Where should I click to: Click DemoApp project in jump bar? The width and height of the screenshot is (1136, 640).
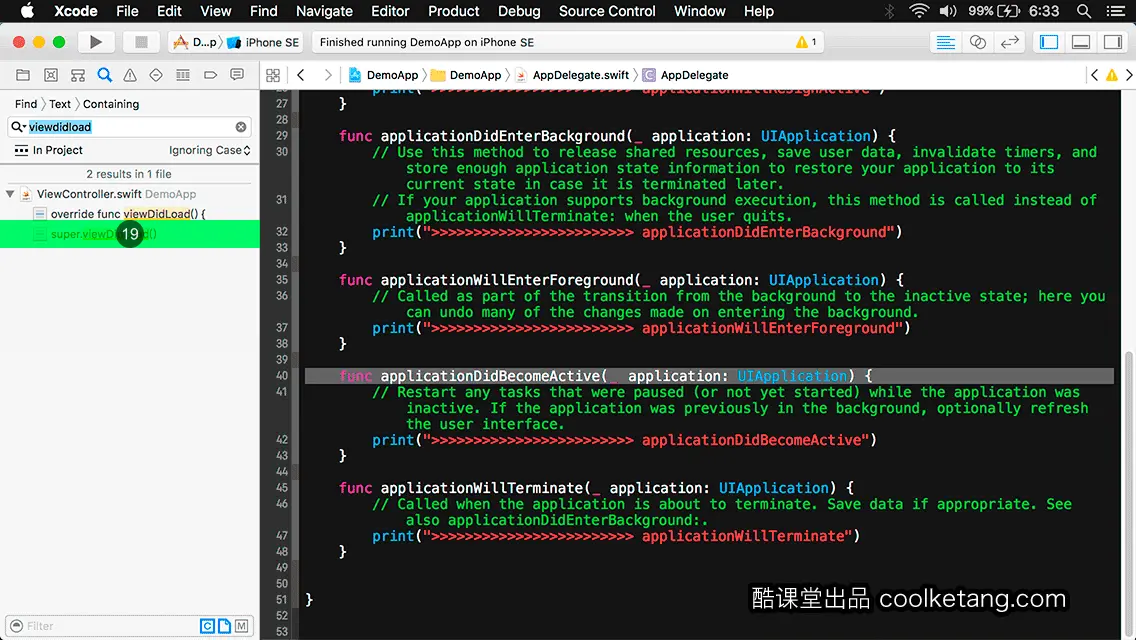click(383, 75)
